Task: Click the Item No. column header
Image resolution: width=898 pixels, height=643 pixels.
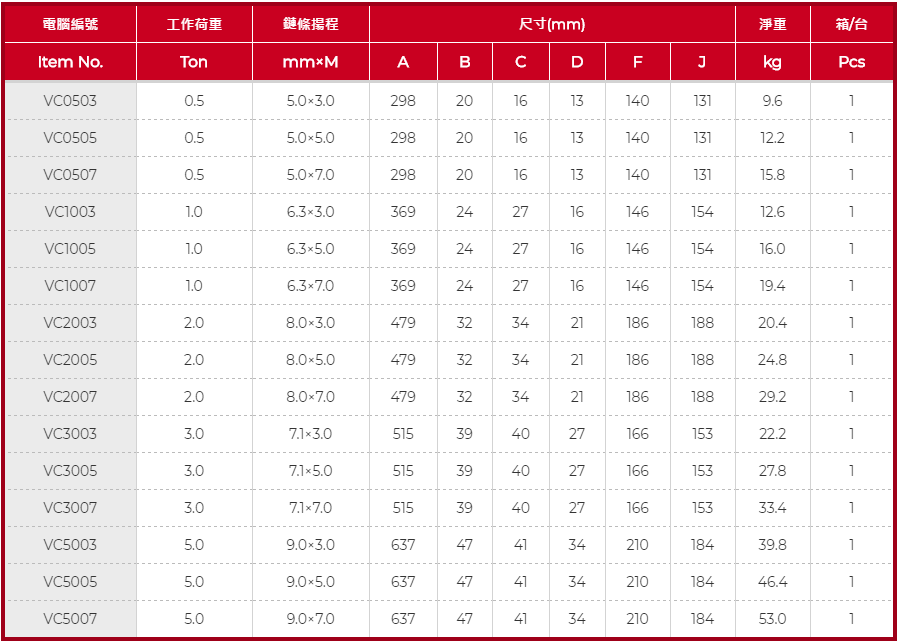Action: [x=70, y=62]
